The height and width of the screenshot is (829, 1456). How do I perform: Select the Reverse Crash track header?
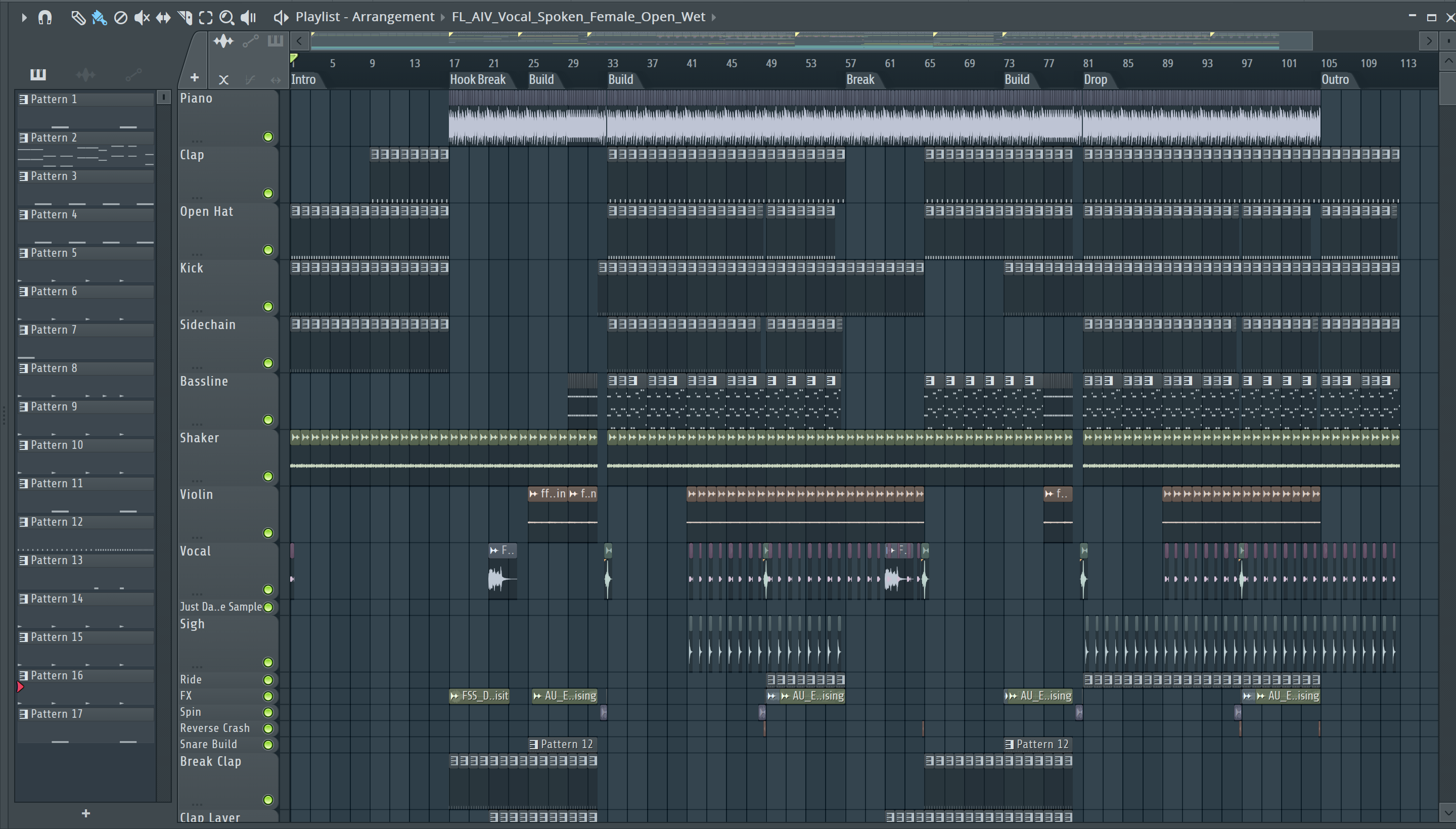coord(228,729)
